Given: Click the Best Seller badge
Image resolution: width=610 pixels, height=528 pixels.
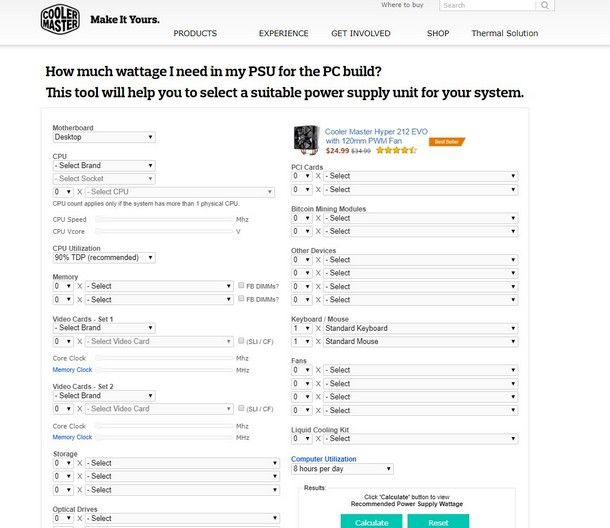Looking at the screenshot, I should click(x=447, y=142).
